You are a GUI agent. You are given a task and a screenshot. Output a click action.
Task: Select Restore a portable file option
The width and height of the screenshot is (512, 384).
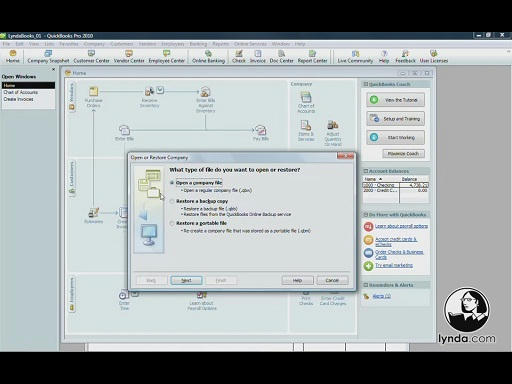pyautogui.click(x=172, y=223)
